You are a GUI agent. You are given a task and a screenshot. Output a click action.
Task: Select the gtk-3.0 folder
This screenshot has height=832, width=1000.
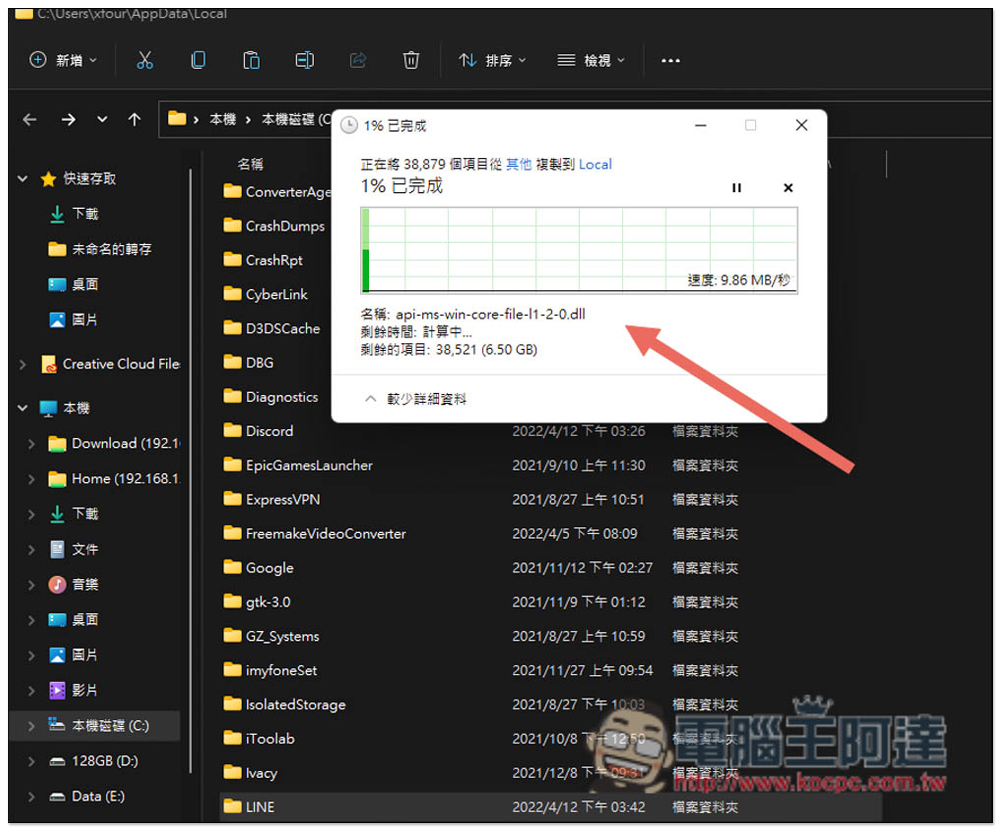click(257, 602)
